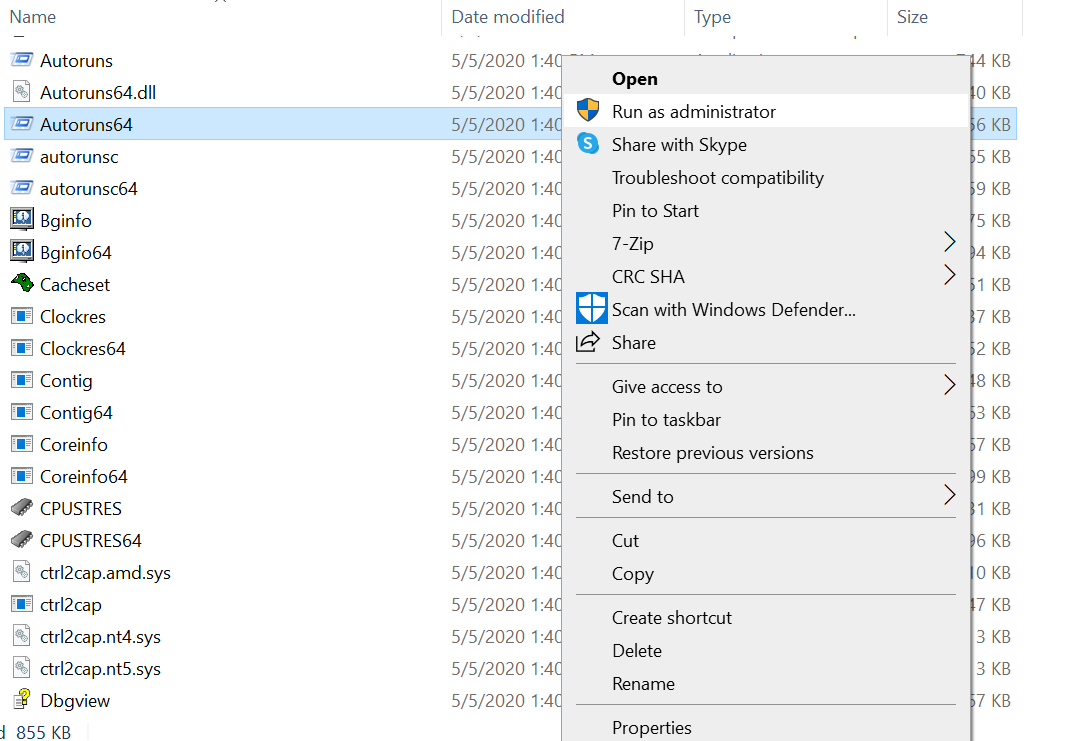The height and width of the screenshot is (741, 1091).
Task: Click the Dbgview question mark icon
Action: pos(23,700)
